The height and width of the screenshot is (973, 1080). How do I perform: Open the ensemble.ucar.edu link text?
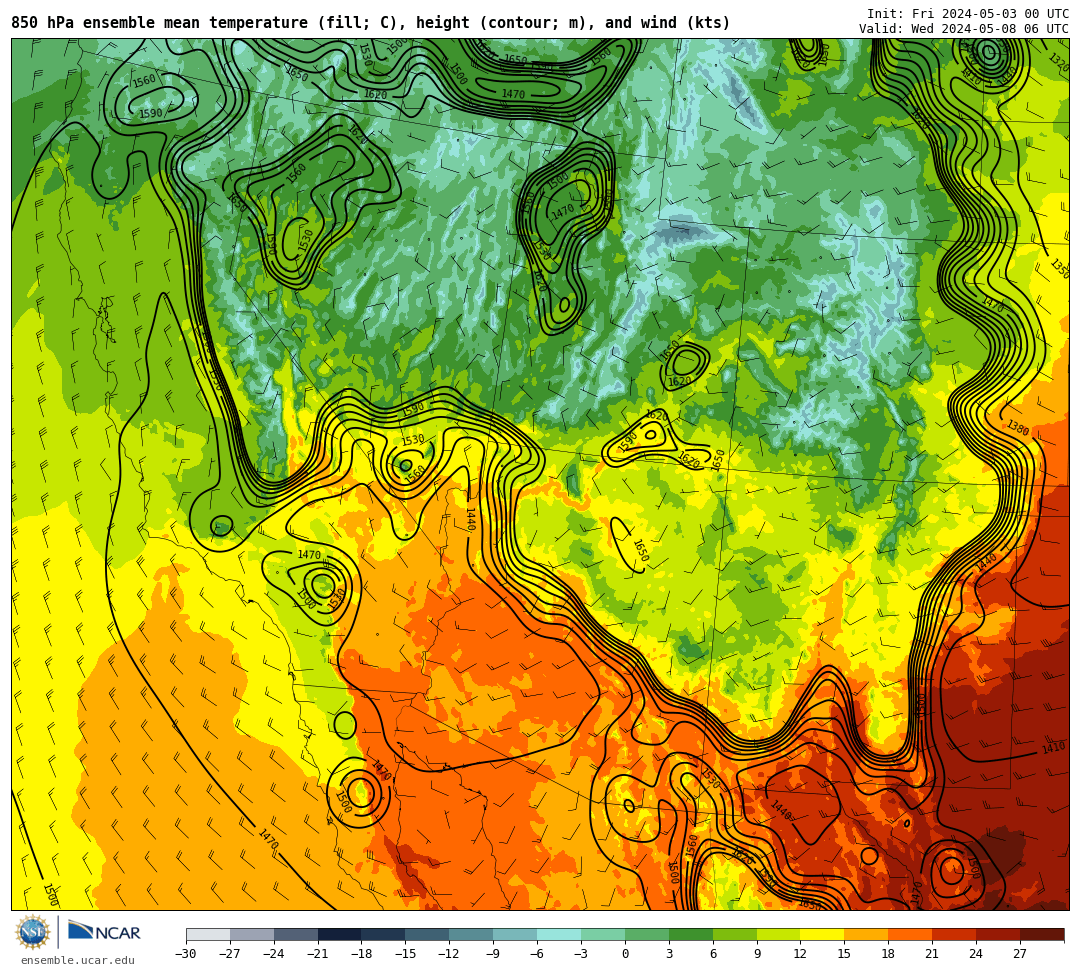pos(78,960)
